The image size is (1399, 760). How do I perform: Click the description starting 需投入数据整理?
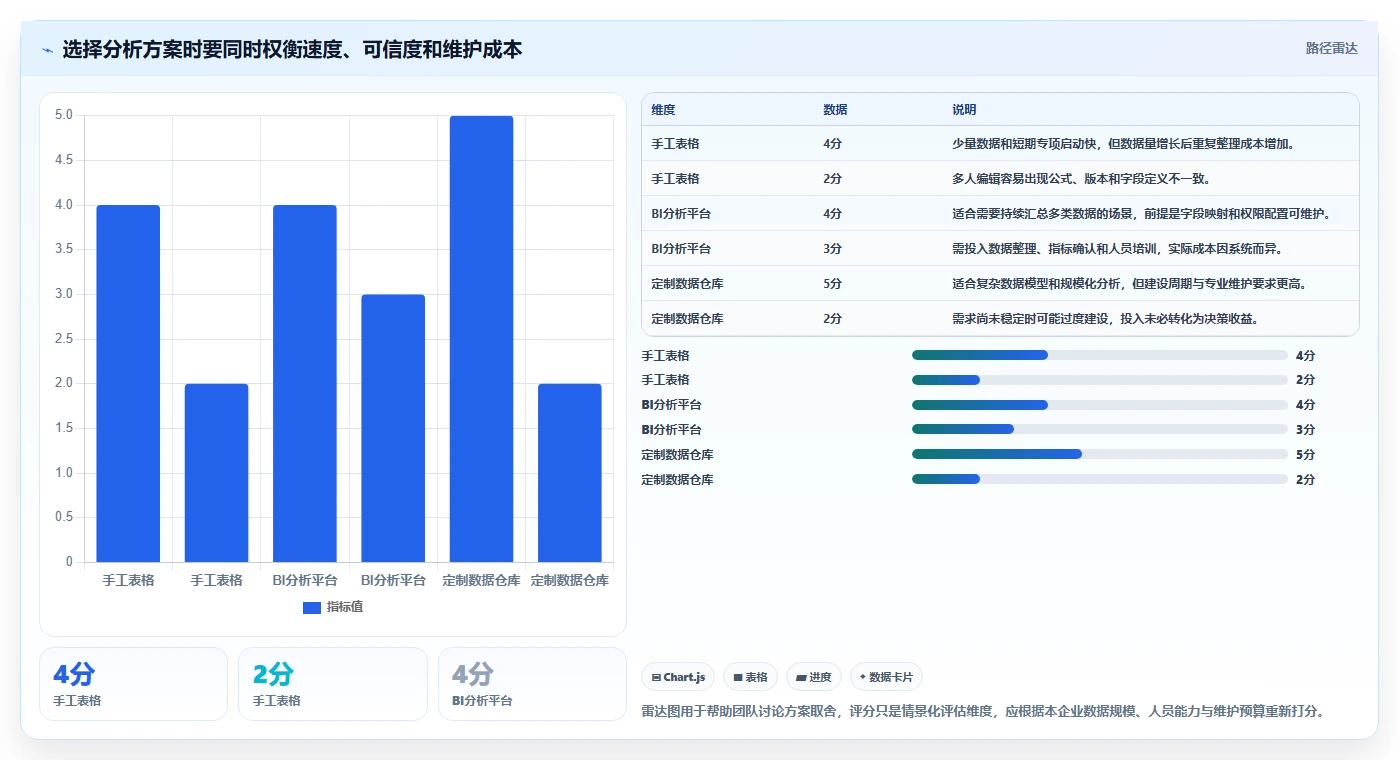[x=1117, y=249]
